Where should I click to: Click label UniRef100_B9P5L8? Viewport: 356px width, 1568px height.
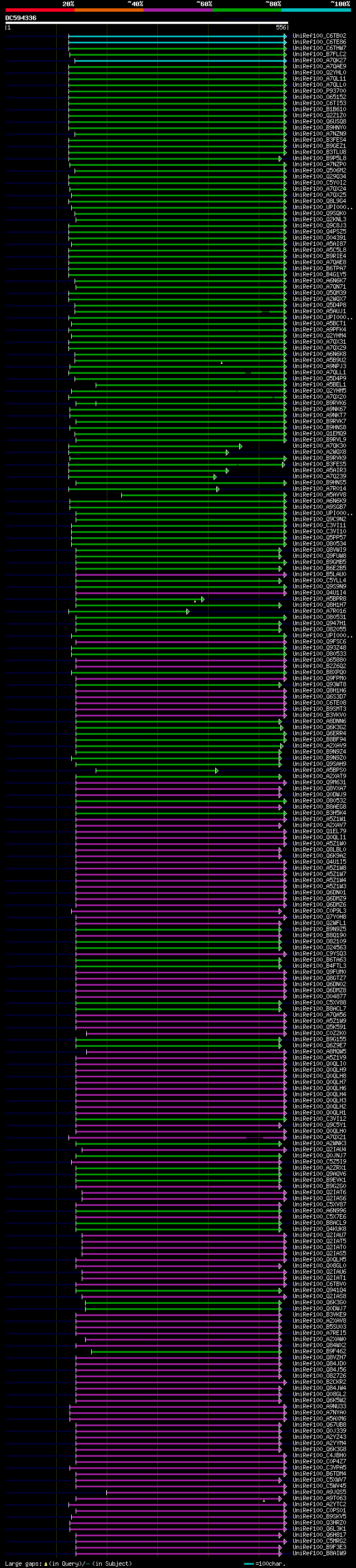pyautogui.click(x=319, y=159)
